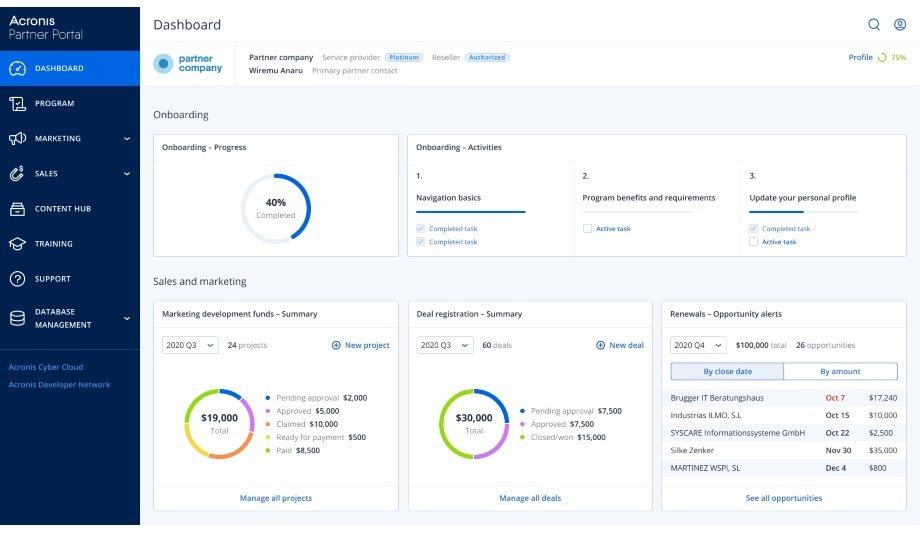Click the Program icon in sidebar

point(17,104)
